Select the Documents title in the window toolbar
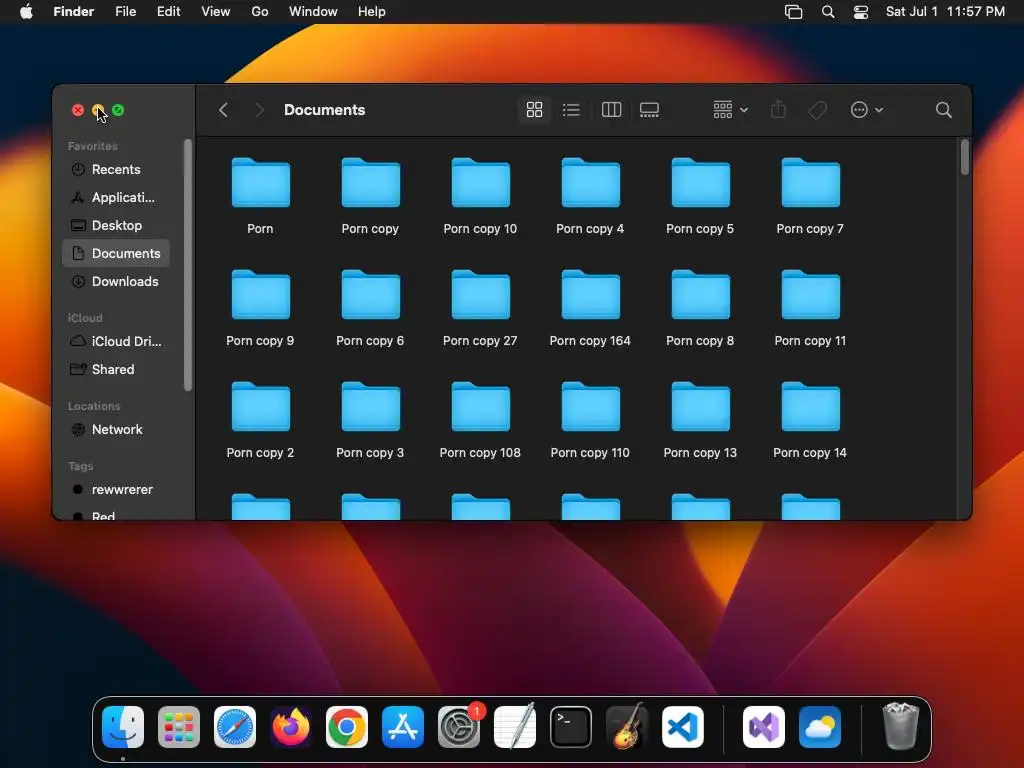This screenshot has width=1024, height=768. [x=325, y=110]
